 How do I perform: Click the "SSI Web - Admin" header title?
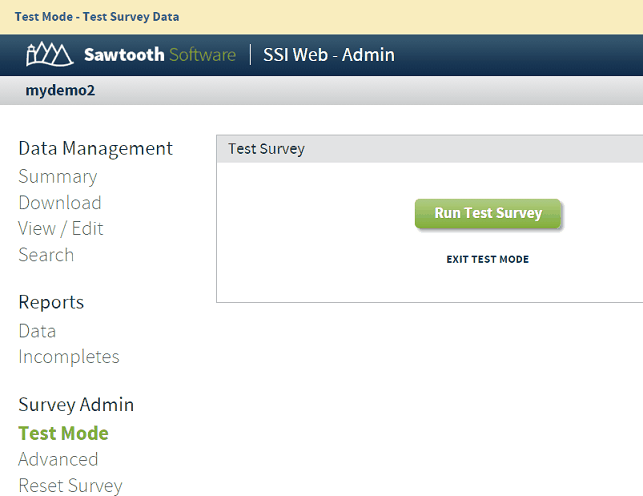[x=329, y=55]
